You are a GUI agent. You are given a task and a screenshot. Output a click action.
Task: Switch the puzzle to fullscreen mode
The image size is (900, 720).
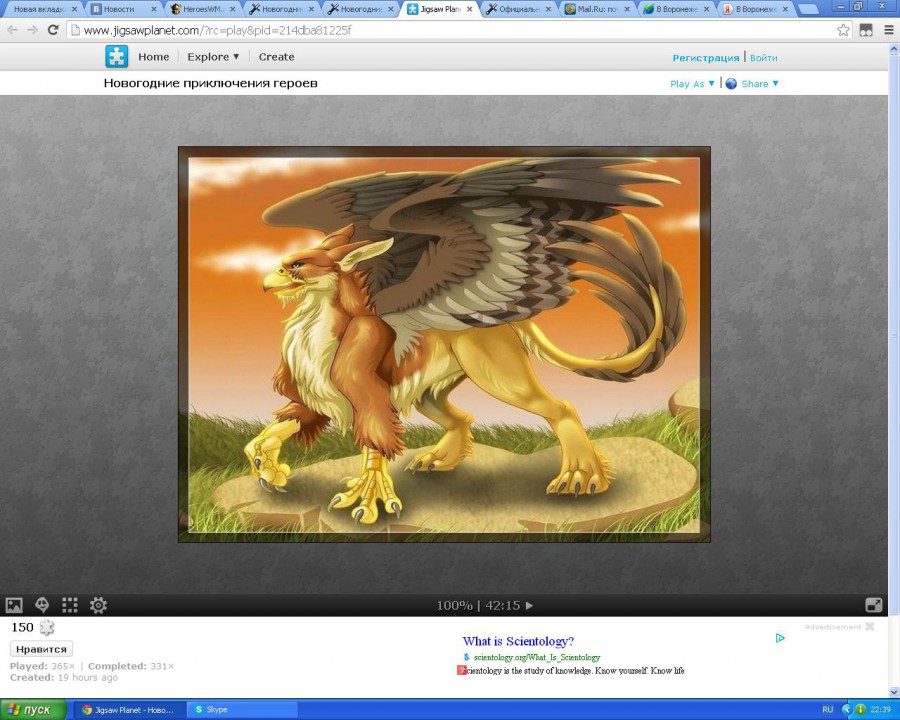point(874,605)
